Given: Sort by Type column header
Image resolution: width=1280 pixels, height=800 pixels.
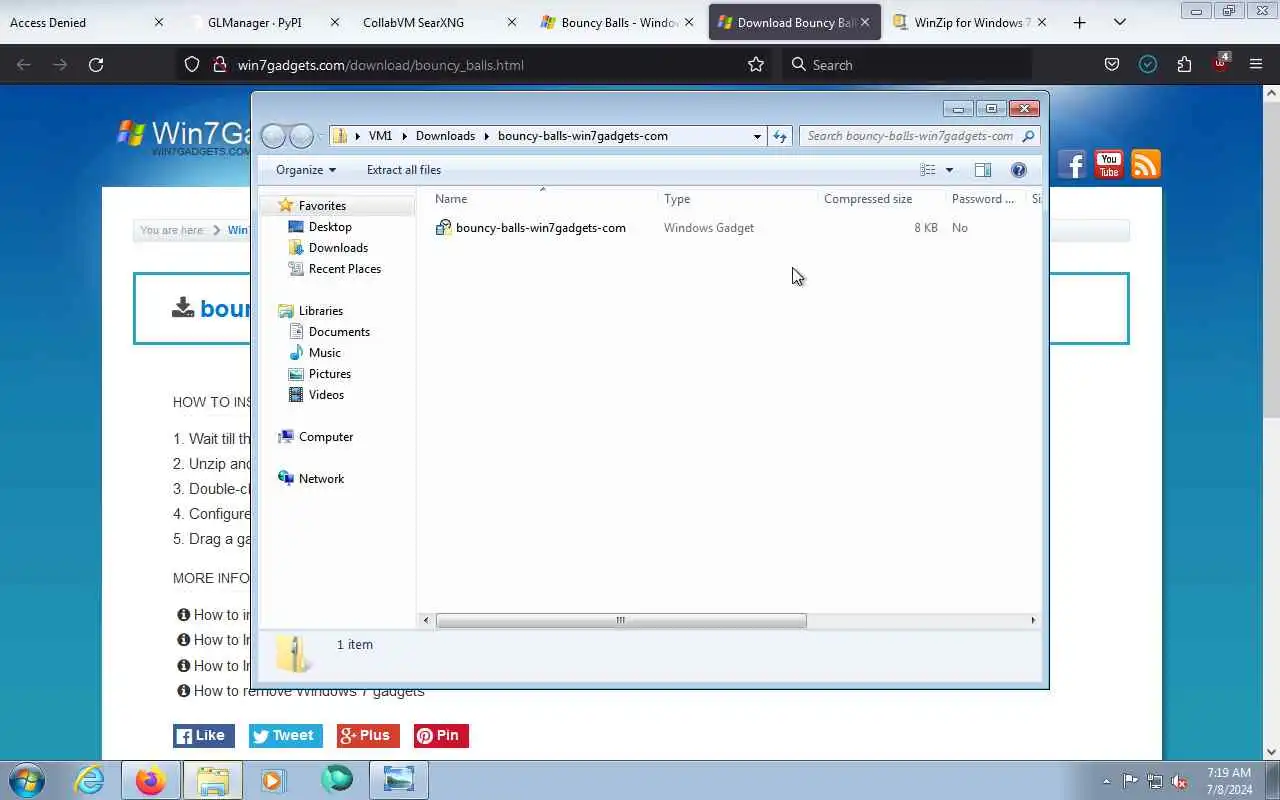Looking at the screenshot, I should pyautogui.click(x=738, y=199).
